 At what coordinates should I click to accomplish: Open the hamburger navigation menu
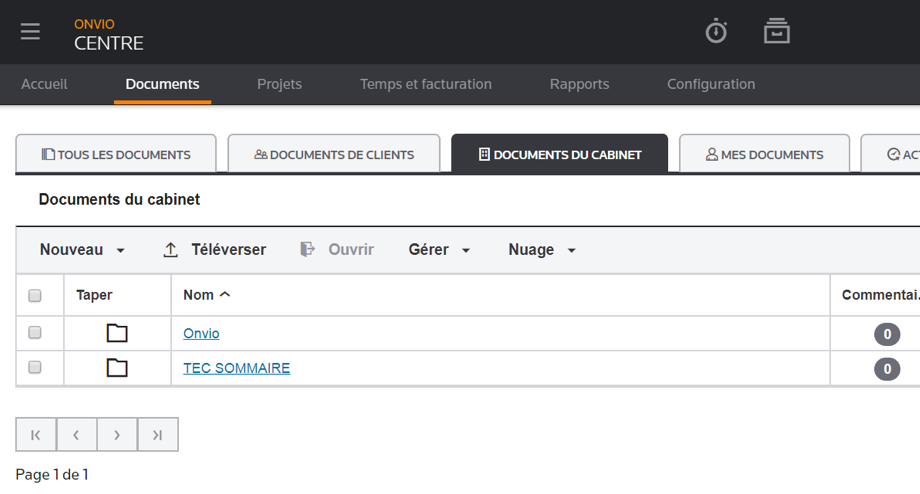pyautogui.click(x=30, y=31)
